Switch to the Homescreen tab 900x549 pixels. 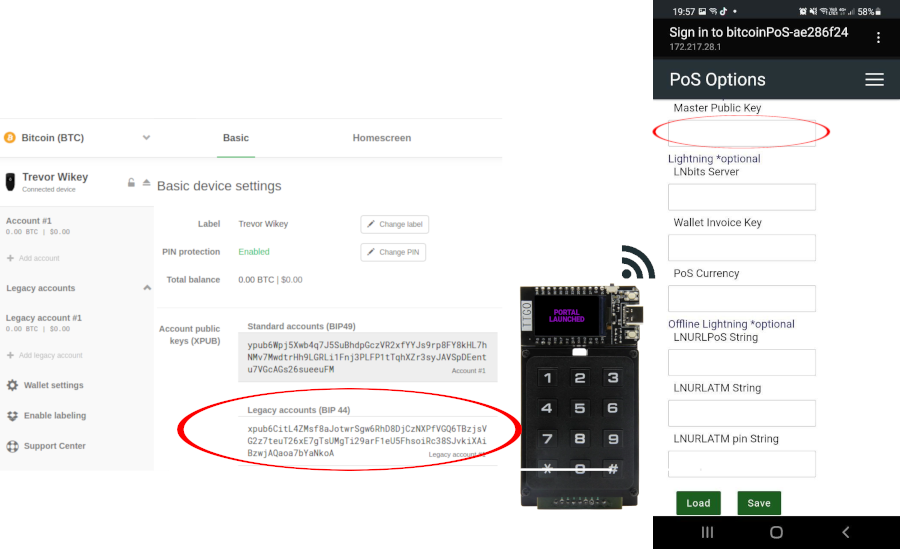tap(382, 138)
